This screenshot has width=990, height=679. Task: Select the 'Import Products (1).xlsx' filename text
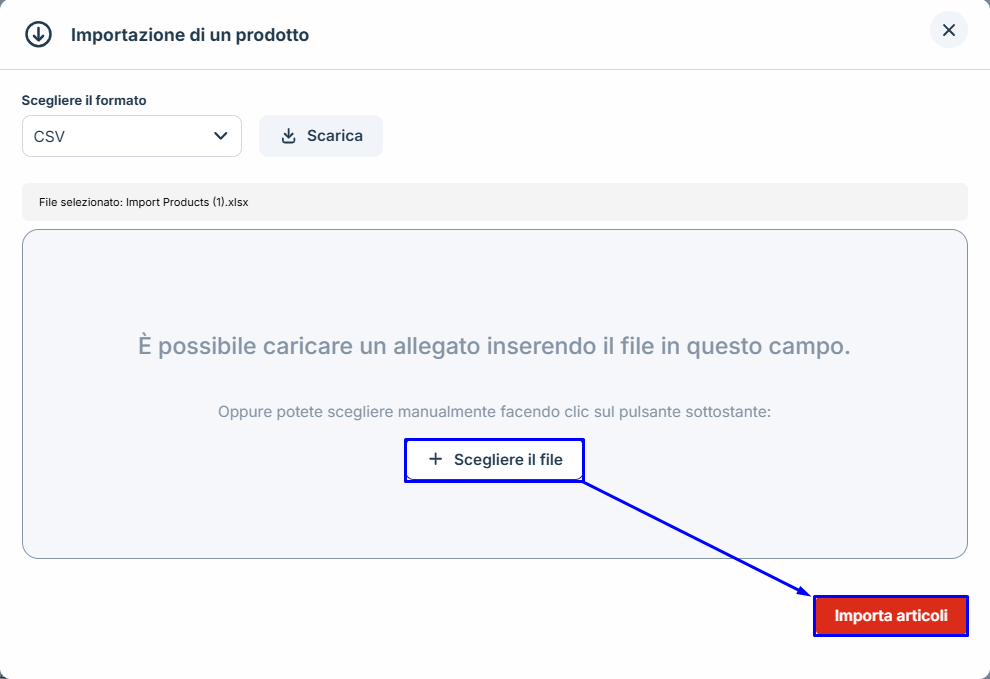(x=187, y=202)
